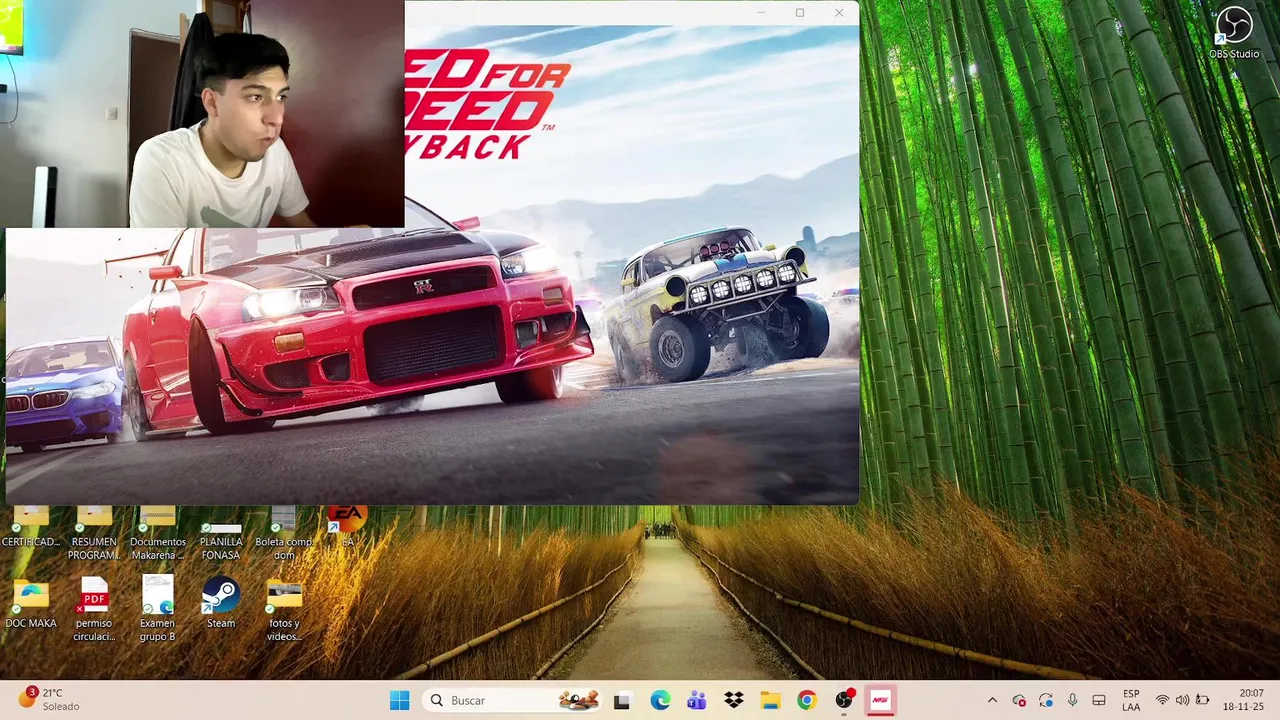Open the Steam desktop shortcut
This screenshot has width=1280, height=720.
[220, 603]
